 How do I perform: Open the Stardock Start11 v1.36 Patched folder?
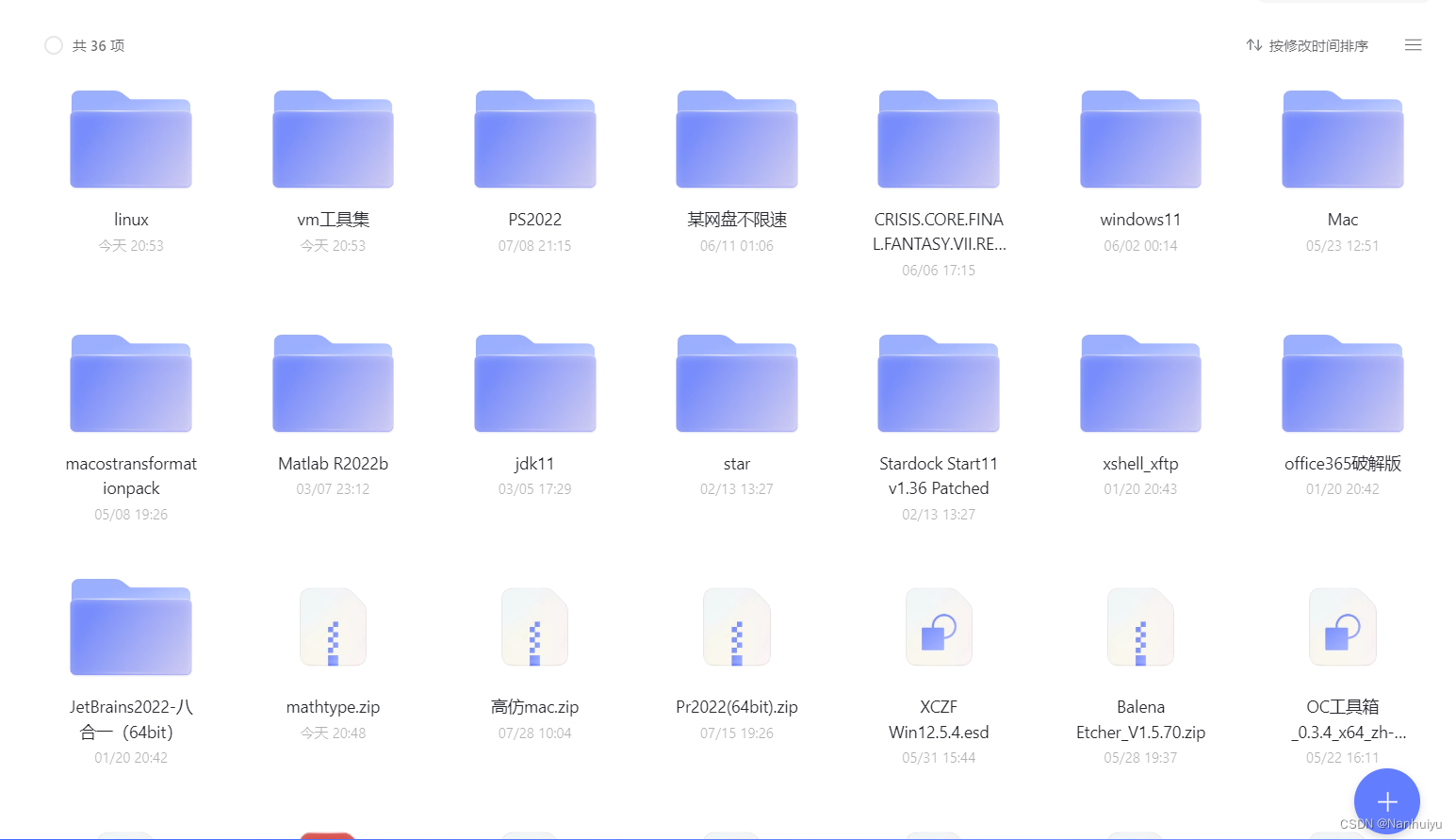(x=939, y=384)
